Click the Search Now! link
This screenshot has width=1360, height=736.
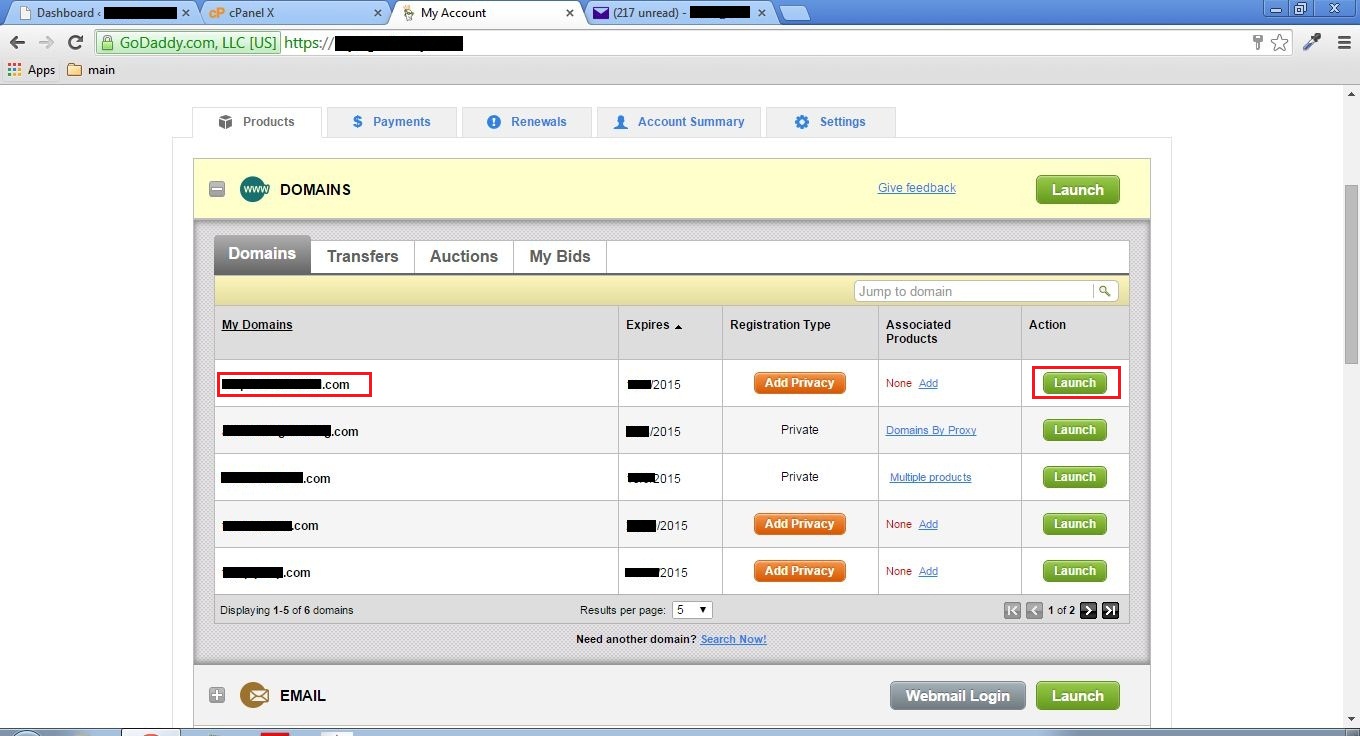(734, 639)
